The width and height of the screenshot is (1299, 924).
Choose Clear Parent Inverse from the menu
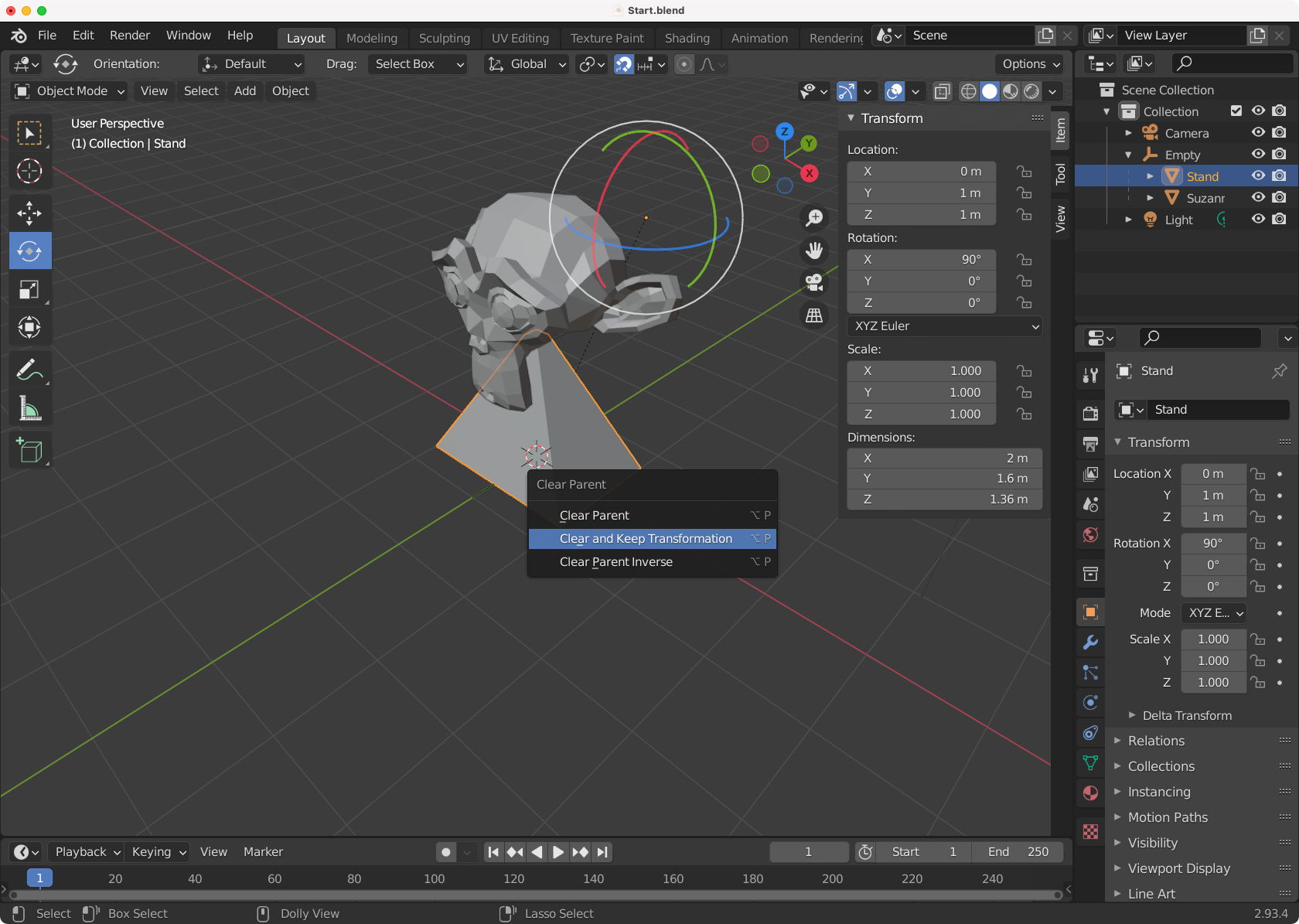615,562
